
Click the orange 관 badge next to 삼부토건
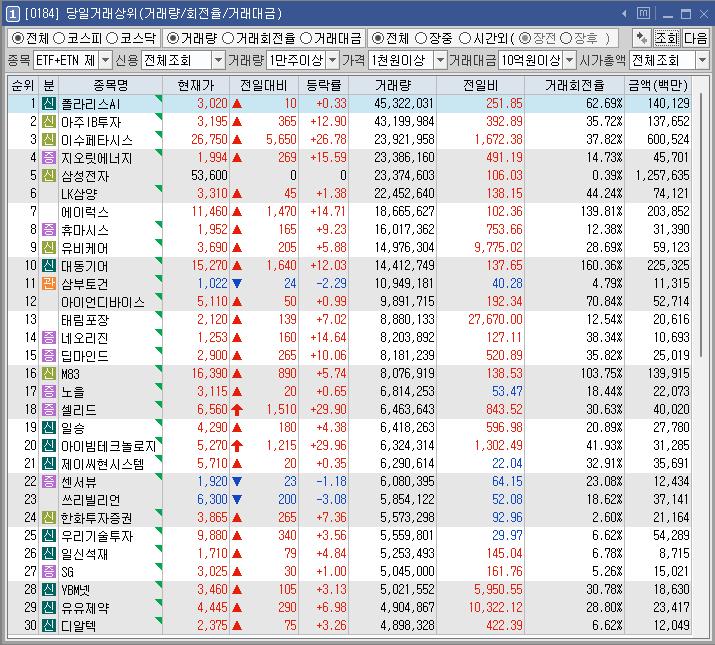coord(49,283)
